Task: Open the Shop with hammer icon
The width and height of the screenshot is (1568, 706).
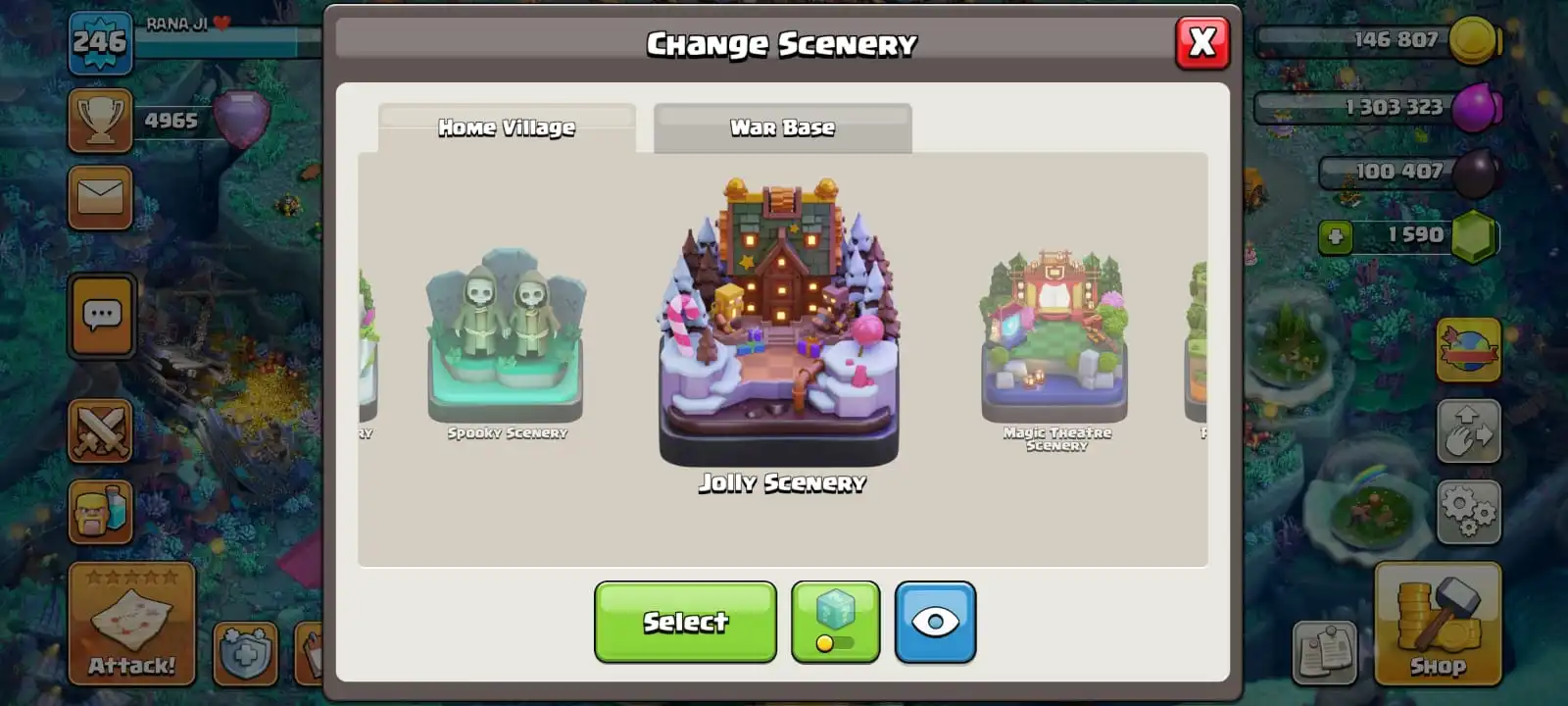Action: pyautogui.click(x=1438, y=624)
